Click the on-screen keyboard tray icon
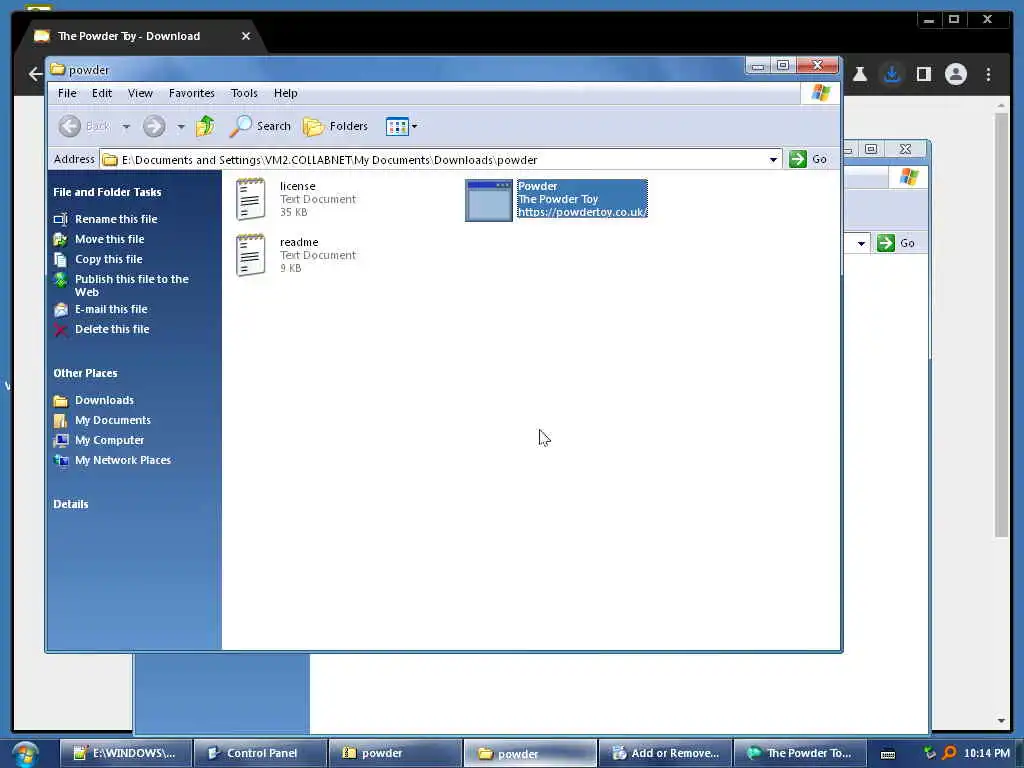The height and width of the screenshot is (768, 1024). [888, 754]
